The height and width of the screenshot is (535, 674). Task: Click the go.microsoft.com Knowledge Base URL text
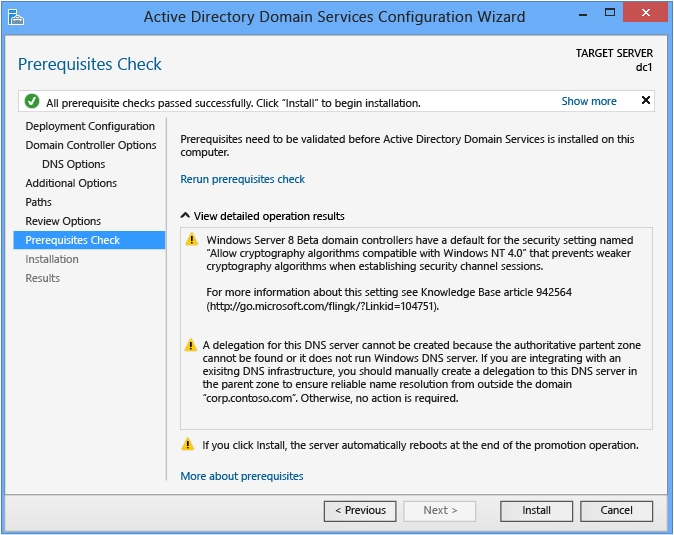tap(322, 306)
